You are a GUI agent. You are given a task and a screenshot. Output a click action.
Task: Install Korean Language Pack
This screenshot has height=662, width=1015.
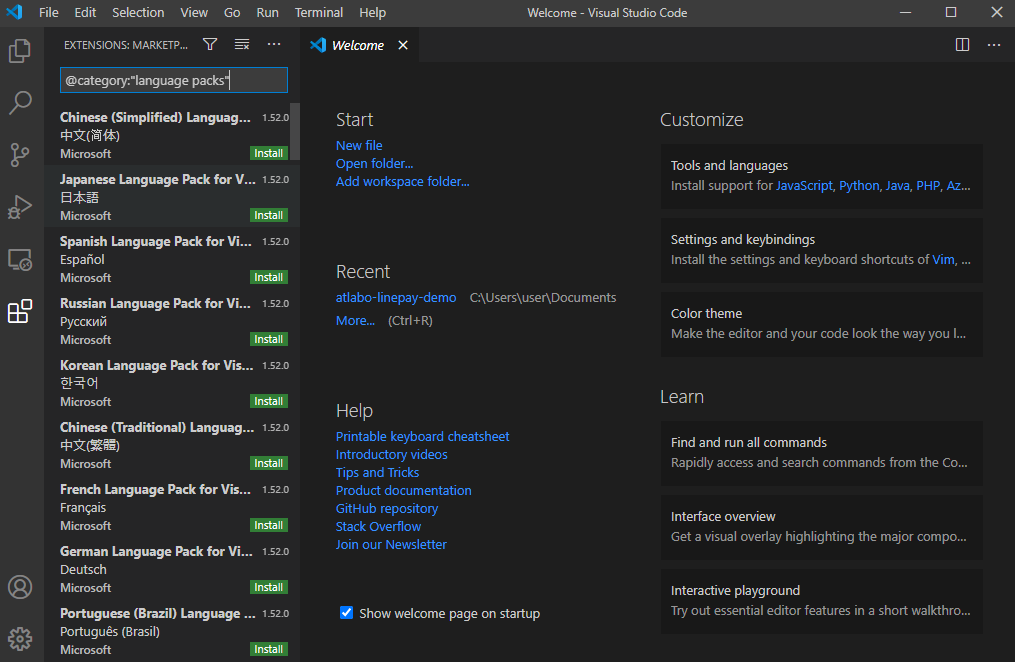pyautogui.click(x=269, y=401)
